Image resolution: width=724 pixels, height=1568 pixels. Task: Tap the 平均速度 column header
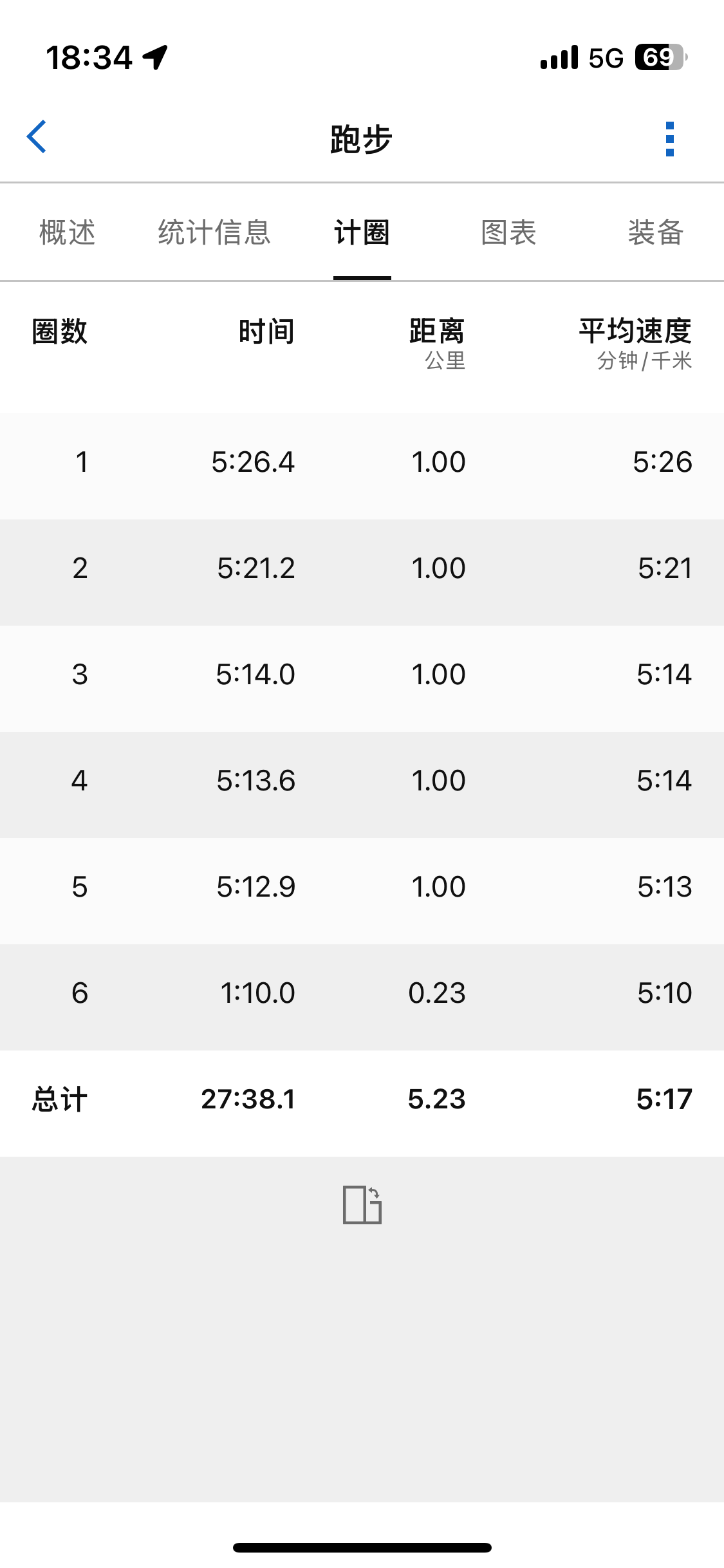click(x=635, y=343)
